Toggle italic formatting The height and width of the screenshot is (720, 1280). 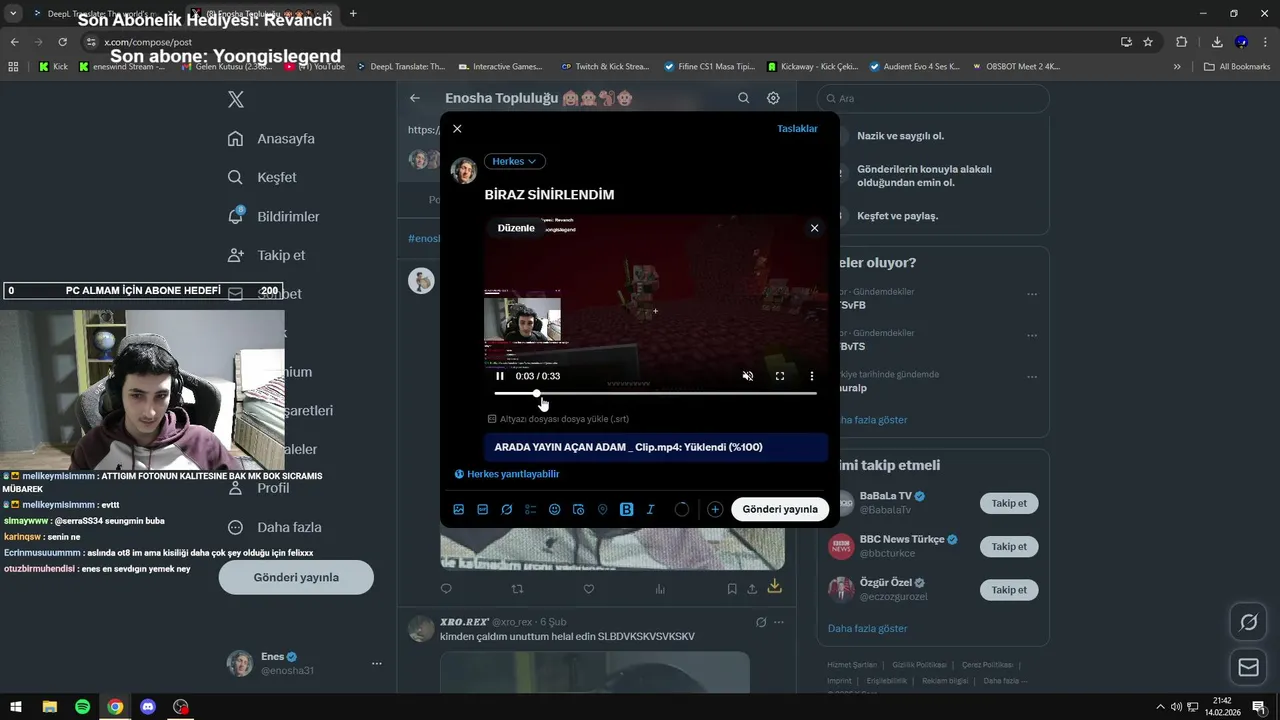(651, 509)
